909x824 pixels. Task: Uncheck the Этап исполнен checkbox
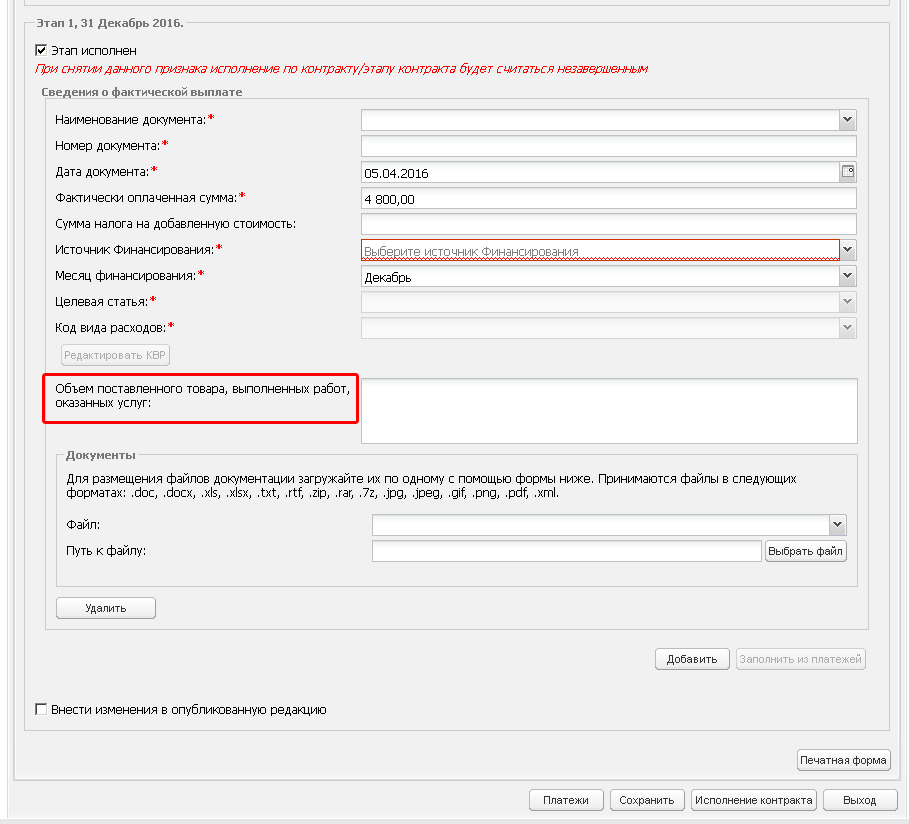click(41, 50)
